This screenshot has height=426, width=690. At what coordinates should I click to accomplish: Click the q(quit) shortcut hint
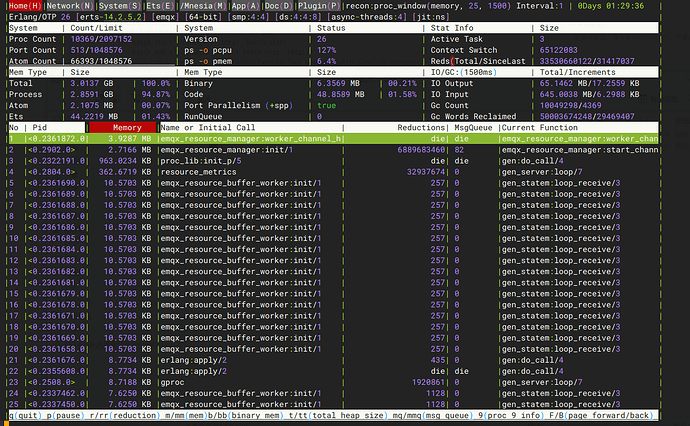[x=25, y=415]
